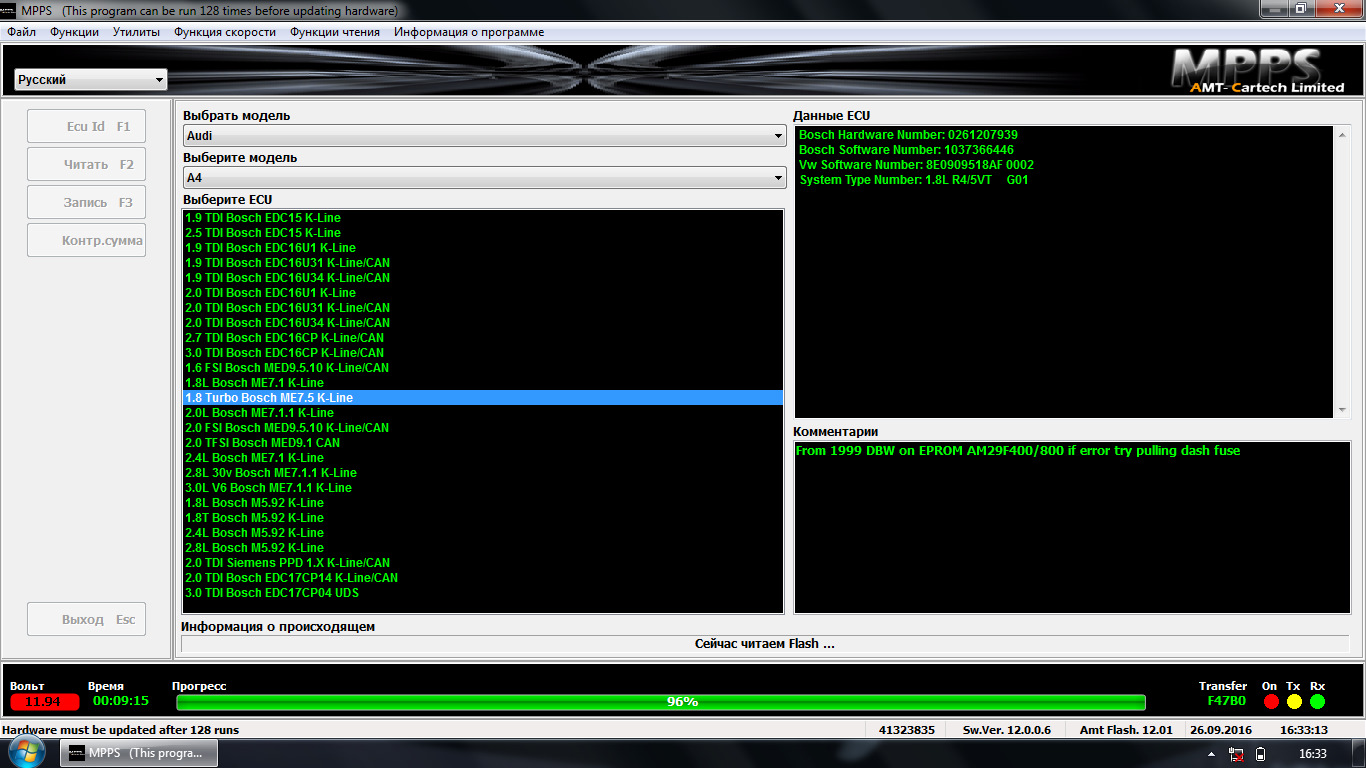Select 2.0L Bosch ME7.1.1 K-Line
The width and height of the screenshot is (1366, 768).
[x=483, y=413]
